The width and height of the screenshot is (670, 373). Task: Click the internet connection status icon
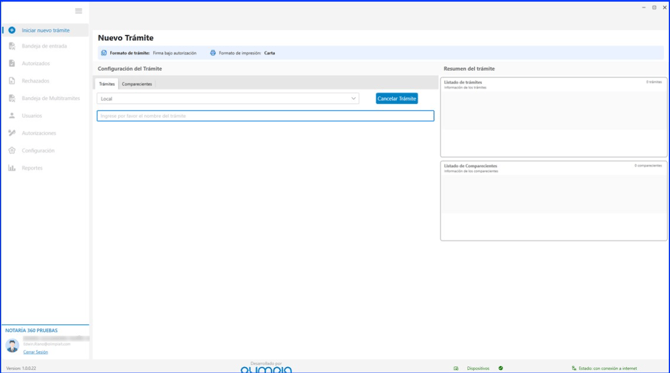coord(574,368)
